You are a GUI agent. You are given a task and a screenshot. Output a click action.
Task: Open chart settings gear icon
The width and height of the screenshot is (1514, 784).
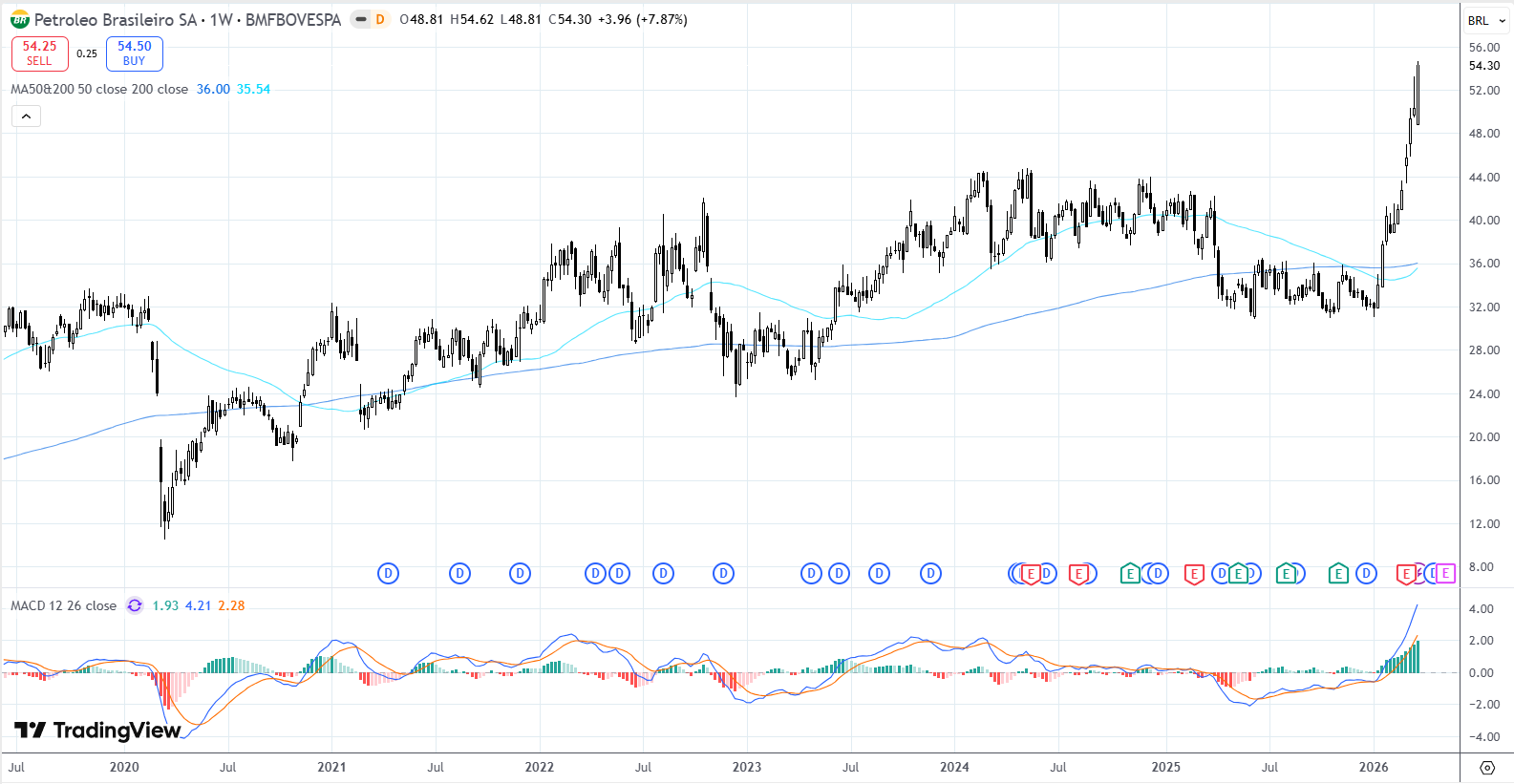(1486, 768)
